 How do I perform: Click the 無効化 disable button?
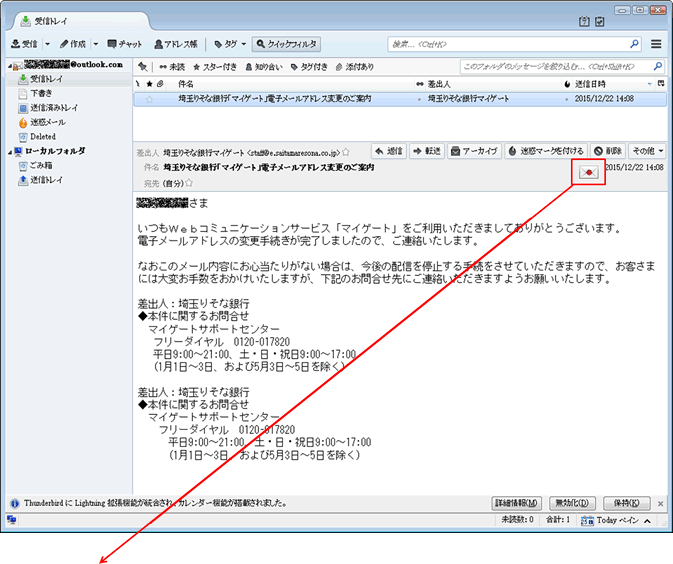[573, 503]
